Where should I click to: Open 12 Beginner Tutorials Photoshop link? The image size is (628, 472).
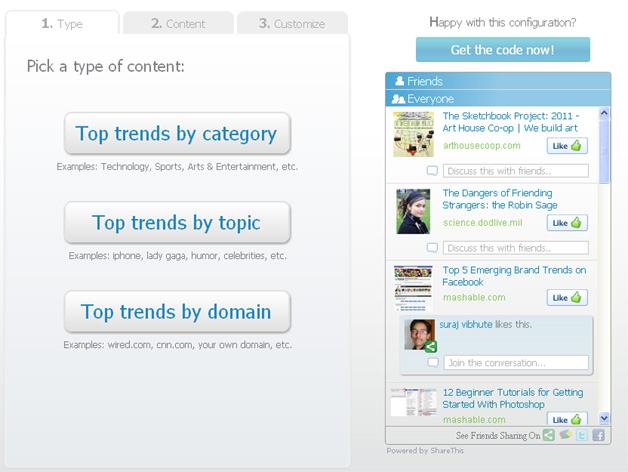point(513,398)
